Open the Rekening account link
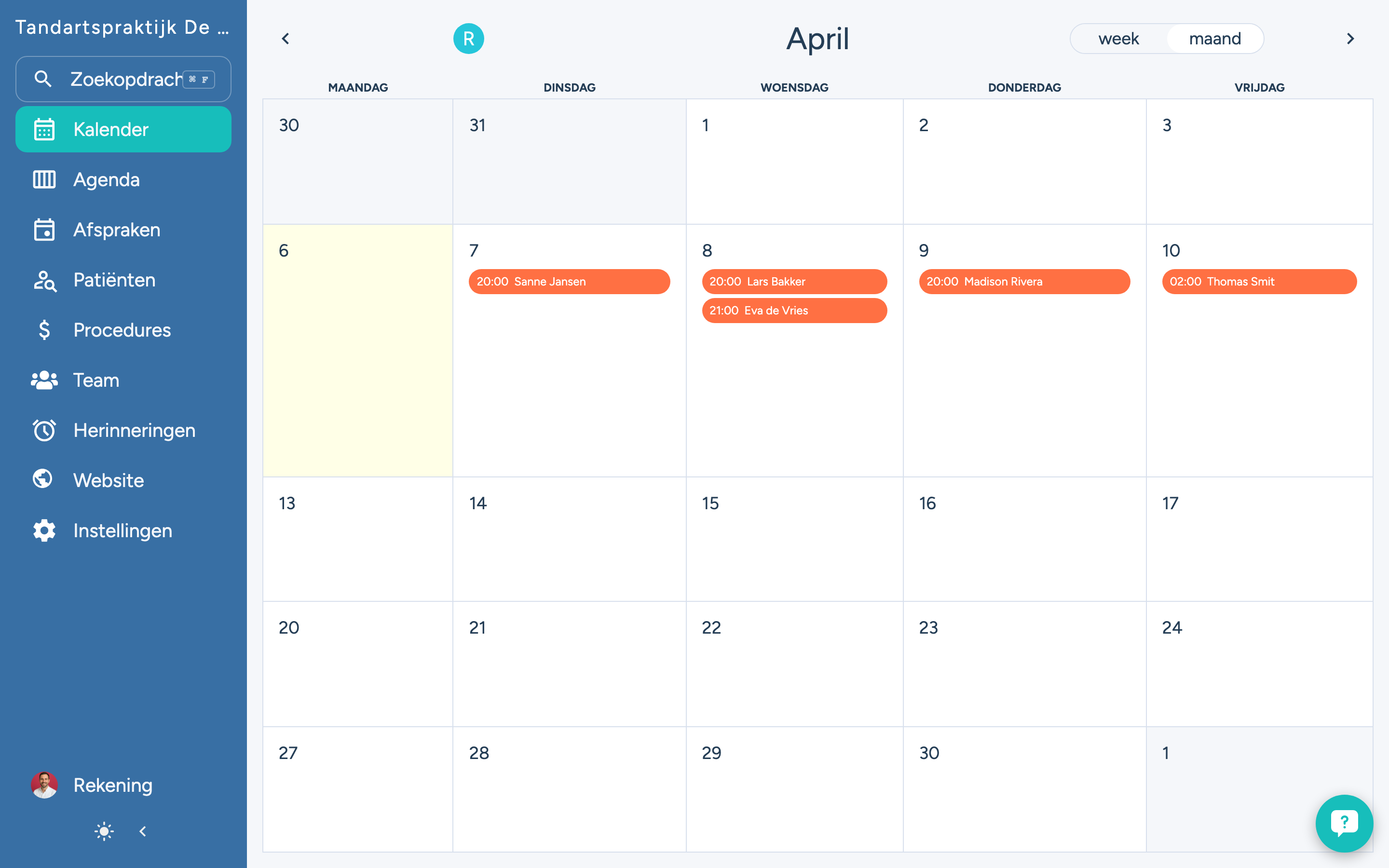 coord(112,785)
